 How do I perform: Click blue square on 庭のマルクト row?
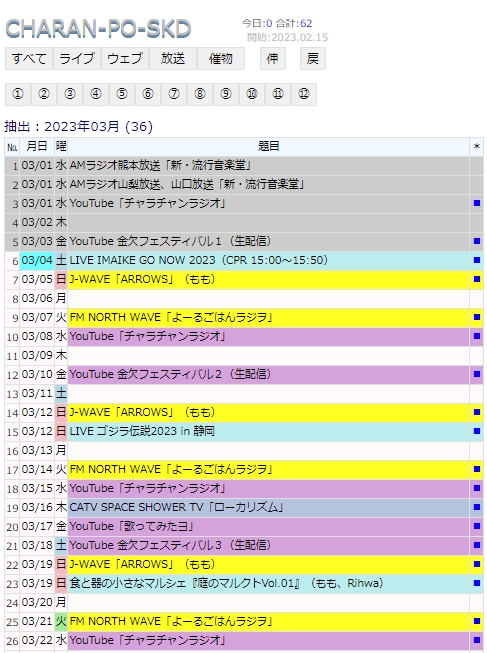(x=477, y=583)
